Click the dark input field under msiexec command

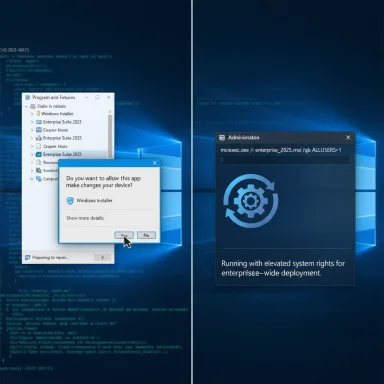285,160
